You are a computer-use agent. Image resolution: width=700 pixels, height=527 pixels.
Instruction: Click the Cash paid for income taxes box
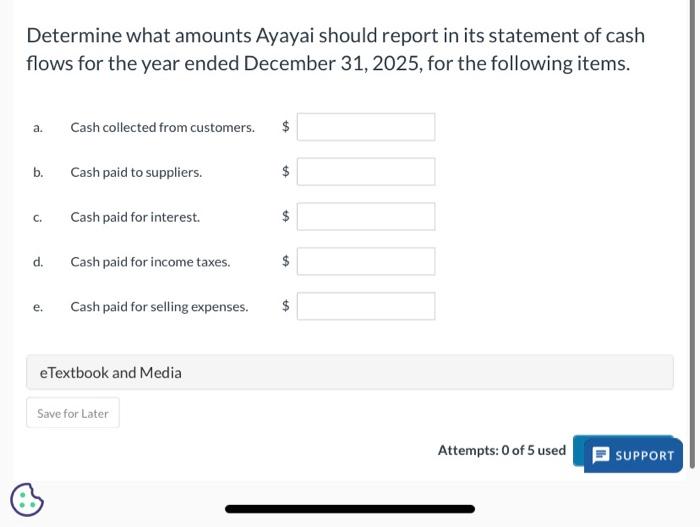point(366,261)
